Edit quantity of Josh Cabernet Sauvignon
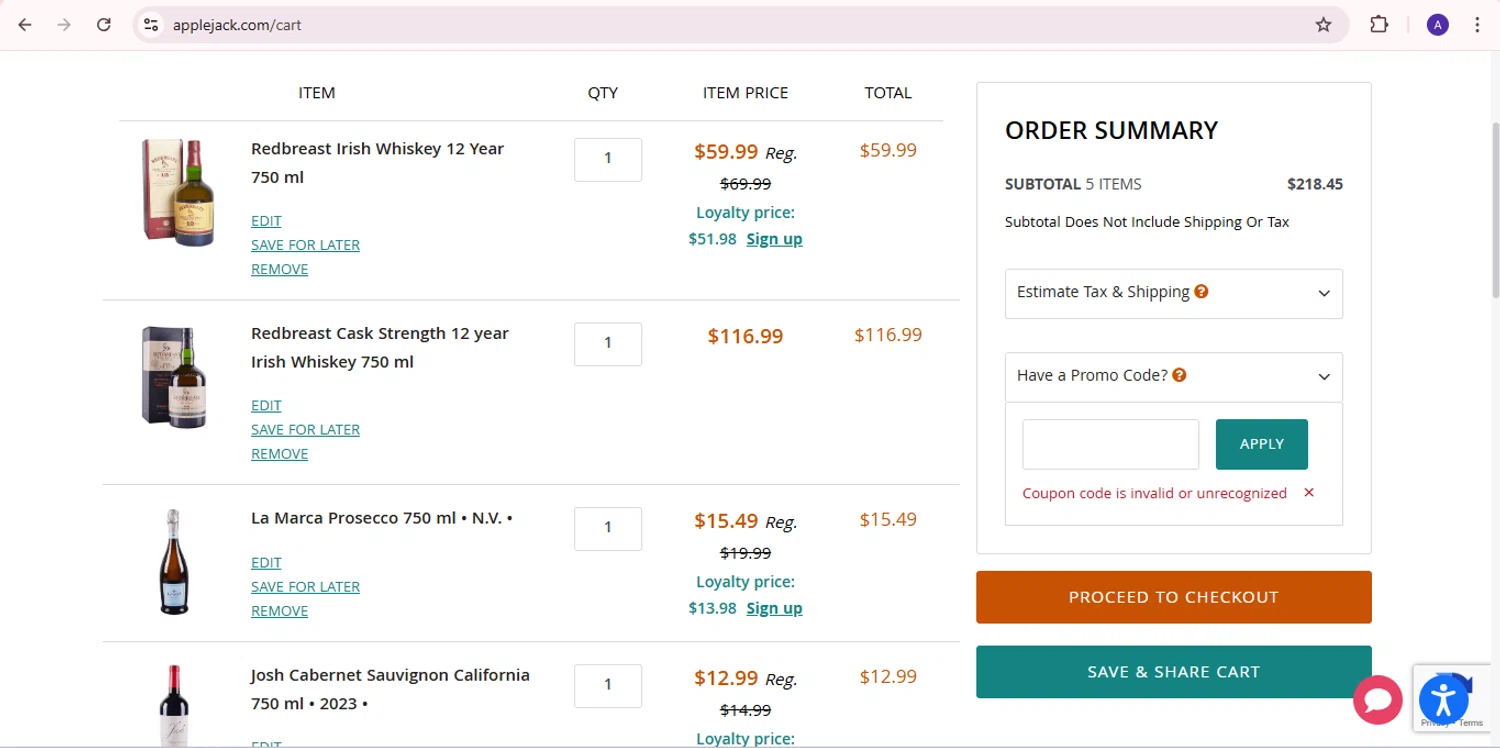 click(x=608, y=686)
